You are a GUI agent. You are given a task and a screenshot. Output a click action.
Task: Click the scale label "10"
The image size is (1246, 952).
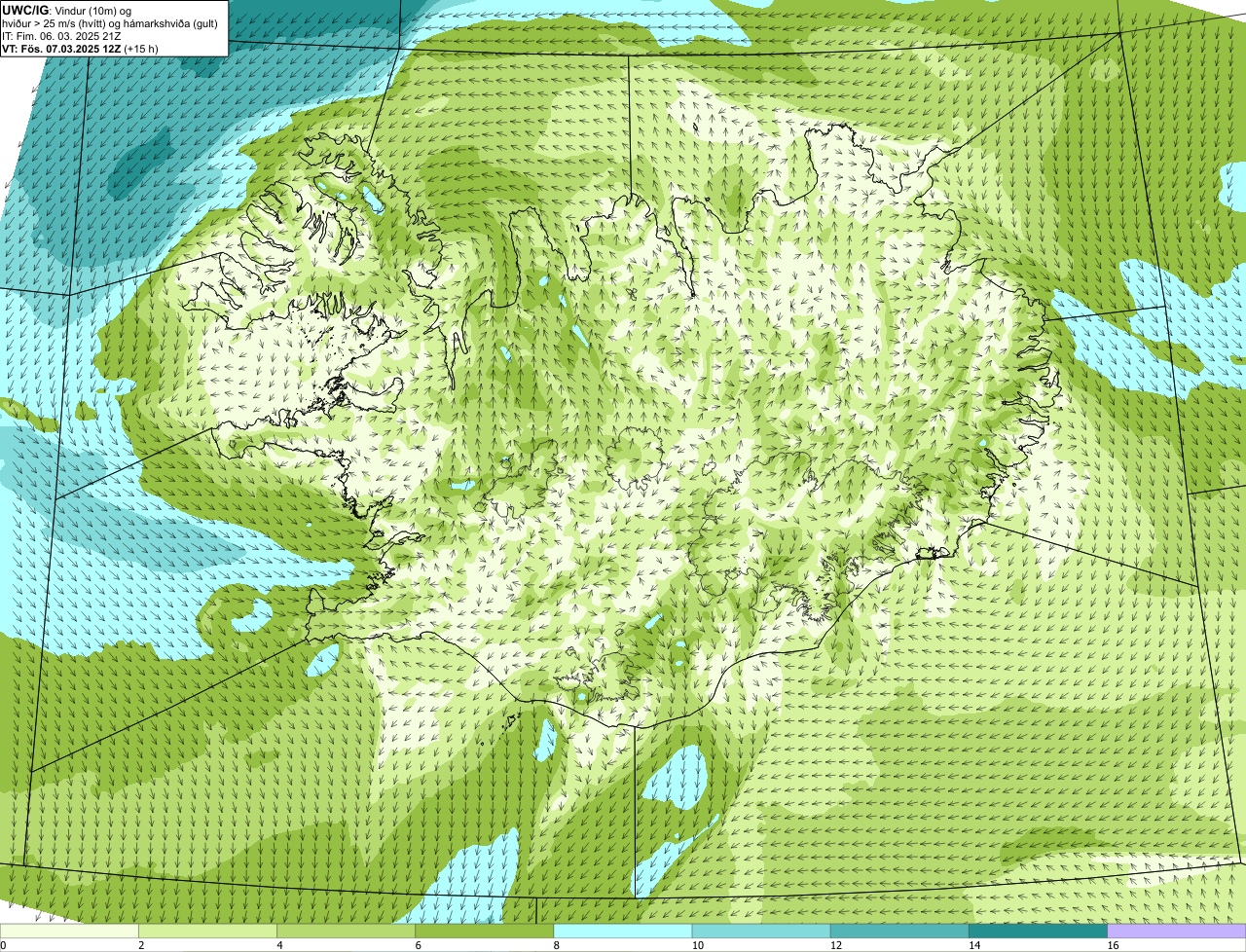coord(697,945)
